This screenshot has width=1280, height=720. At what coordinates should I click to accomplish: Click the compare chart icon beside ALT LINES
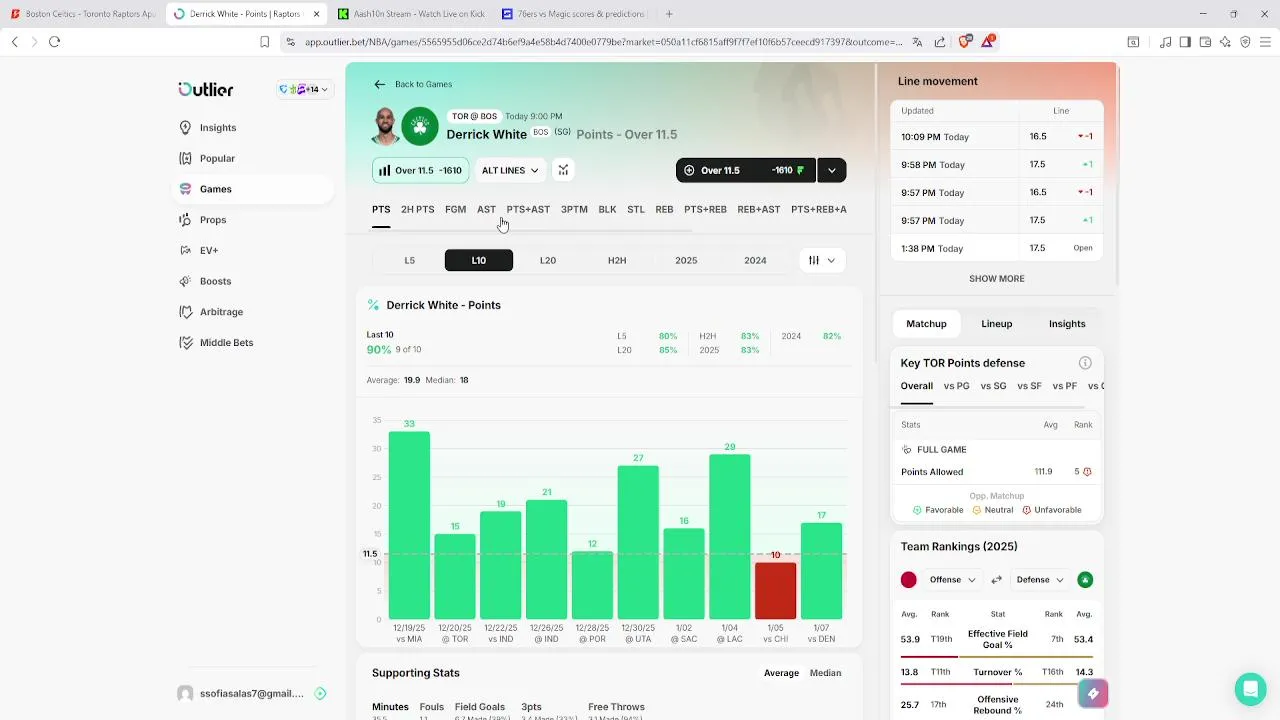(563, 170)
